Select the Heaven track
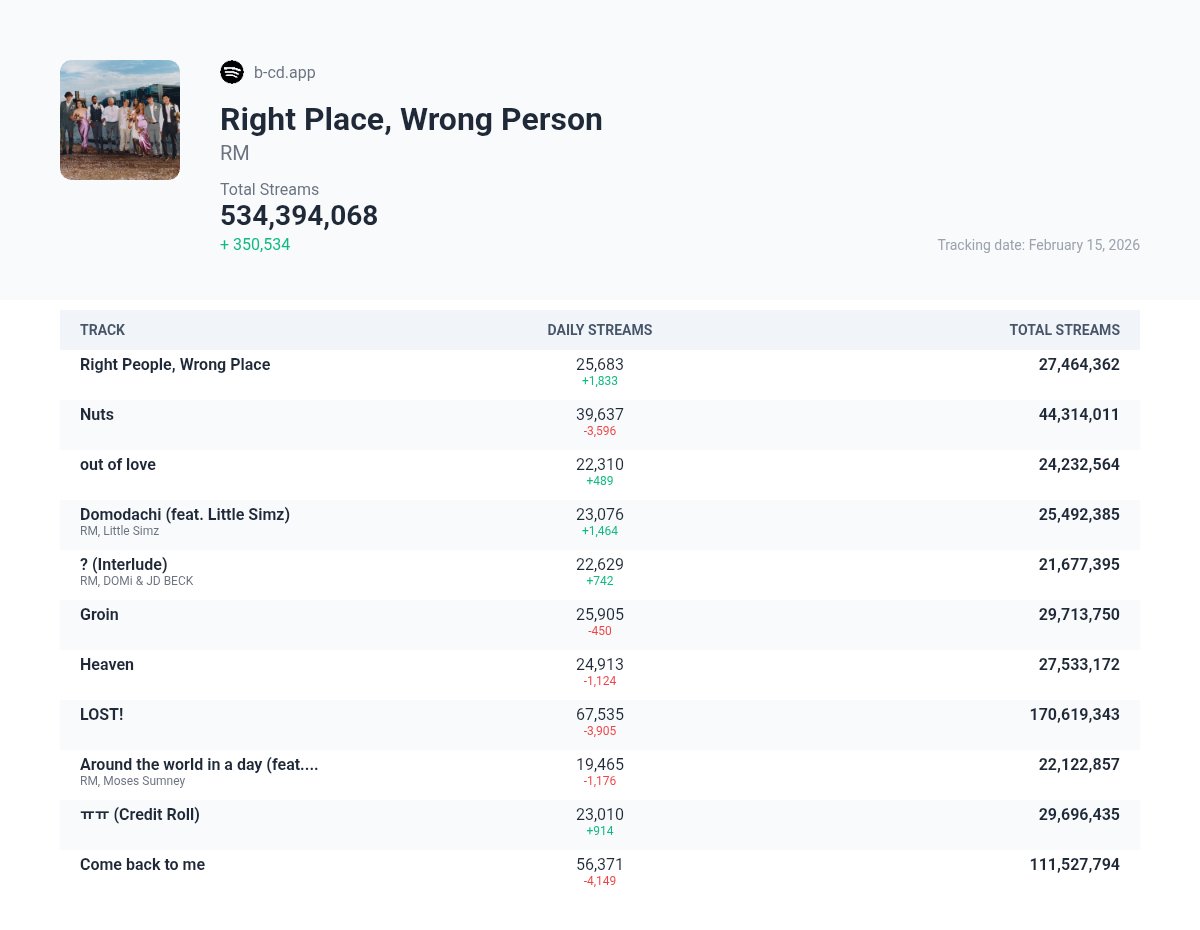1200x930 pixels. pyautogui.click(x=107, y=665)
